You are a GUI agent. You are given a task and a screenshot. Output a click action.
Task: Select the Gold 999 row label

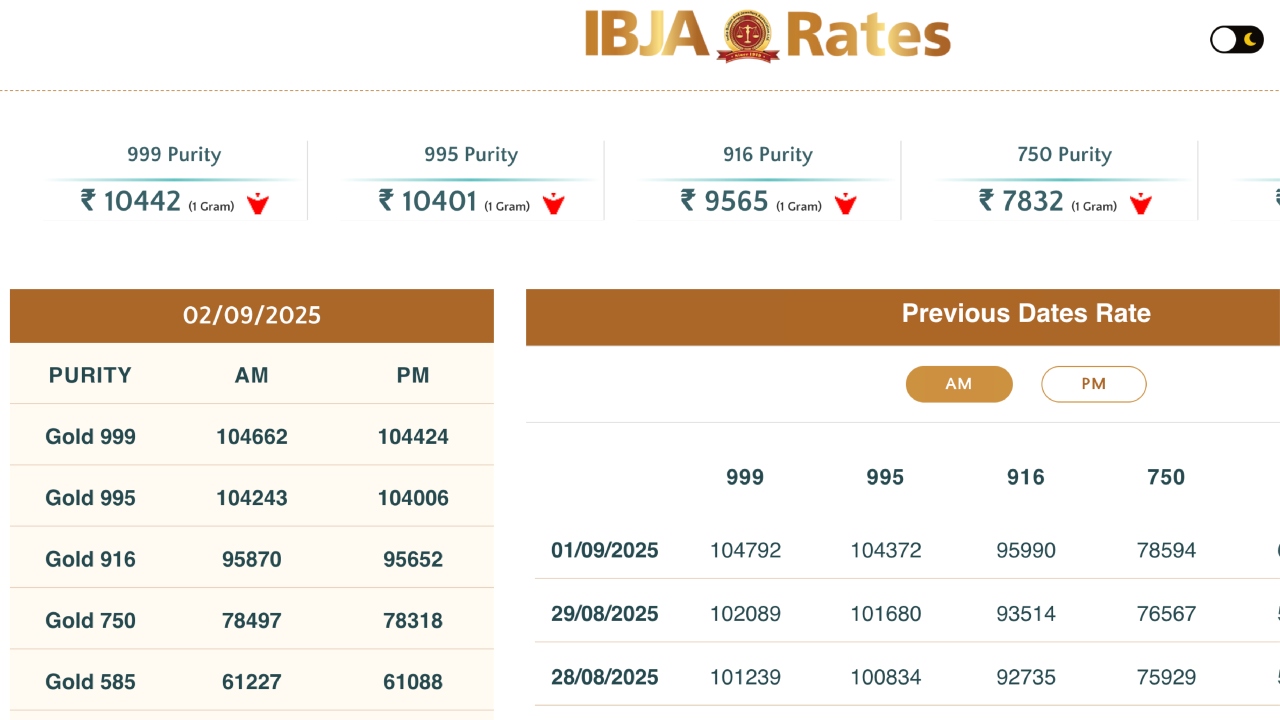pos(91,437)
